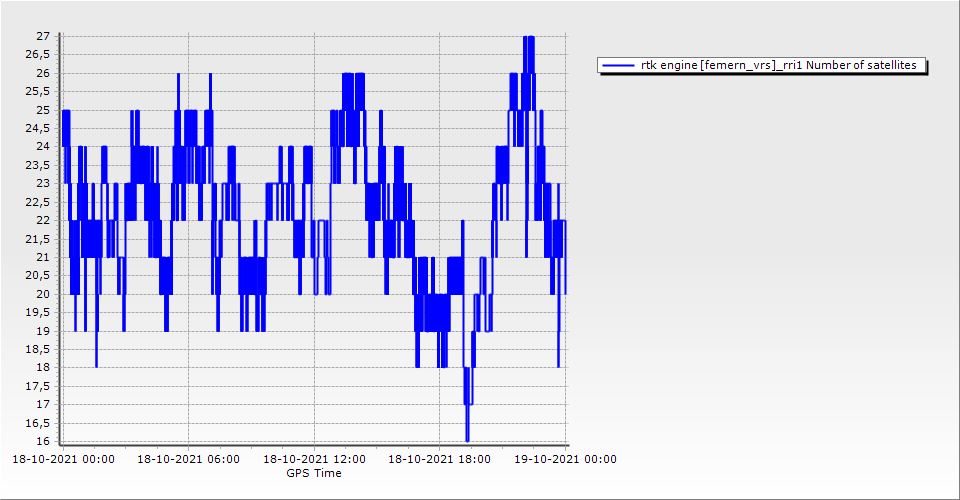960x500 pixels.
Task: Click the 20 y-axis tick label
Action: (42, 294)
